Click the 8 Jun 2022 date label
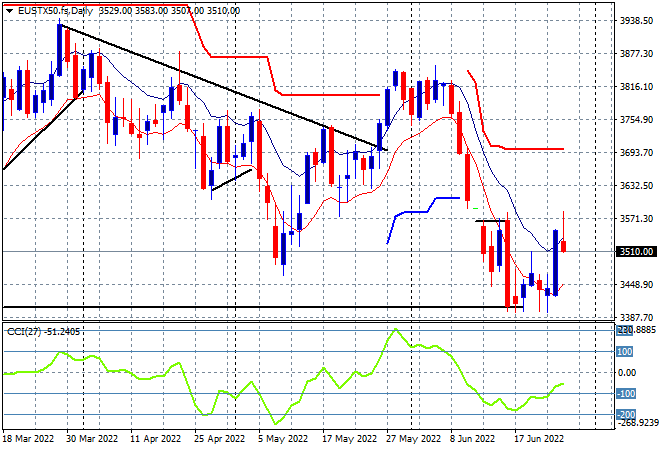 pyautogui.click(x=473, y=439)
